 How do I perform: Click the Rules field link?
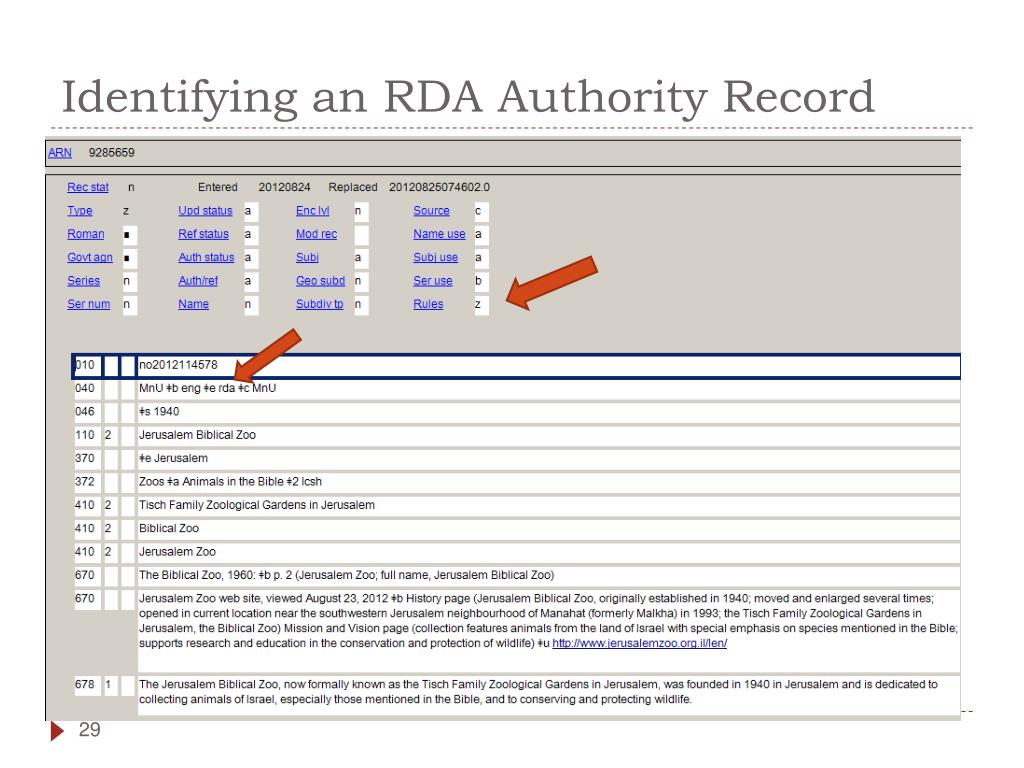coord(428,304)
